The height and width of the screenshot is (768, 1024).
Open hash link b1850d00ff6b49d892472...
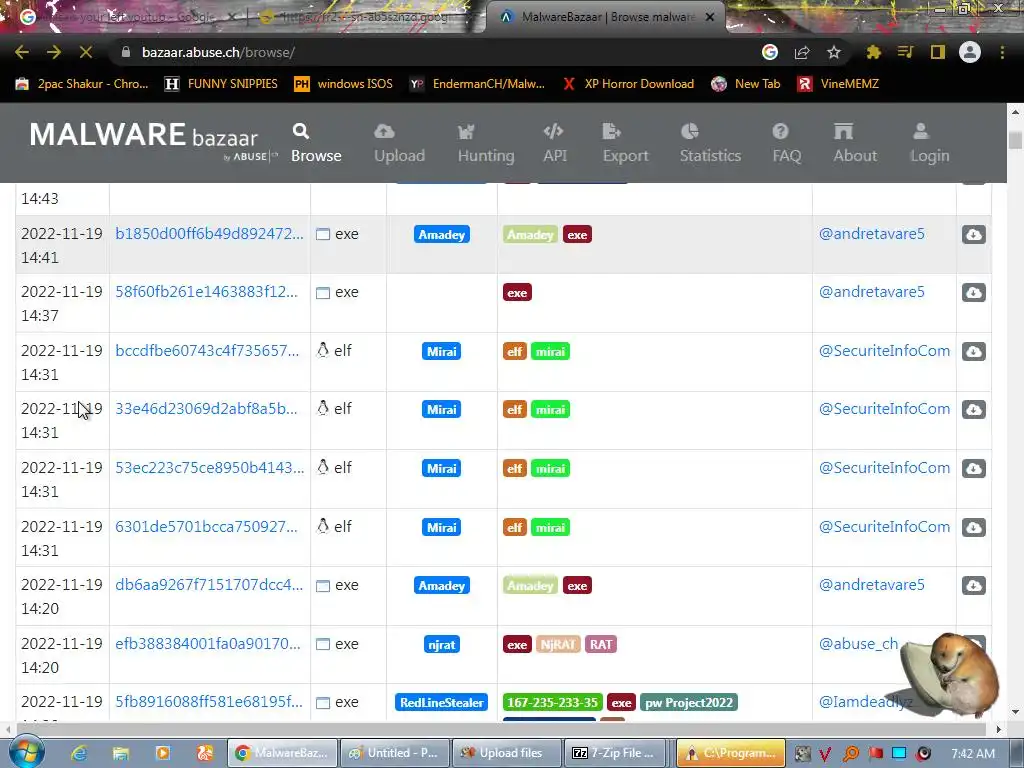[209, 234]
